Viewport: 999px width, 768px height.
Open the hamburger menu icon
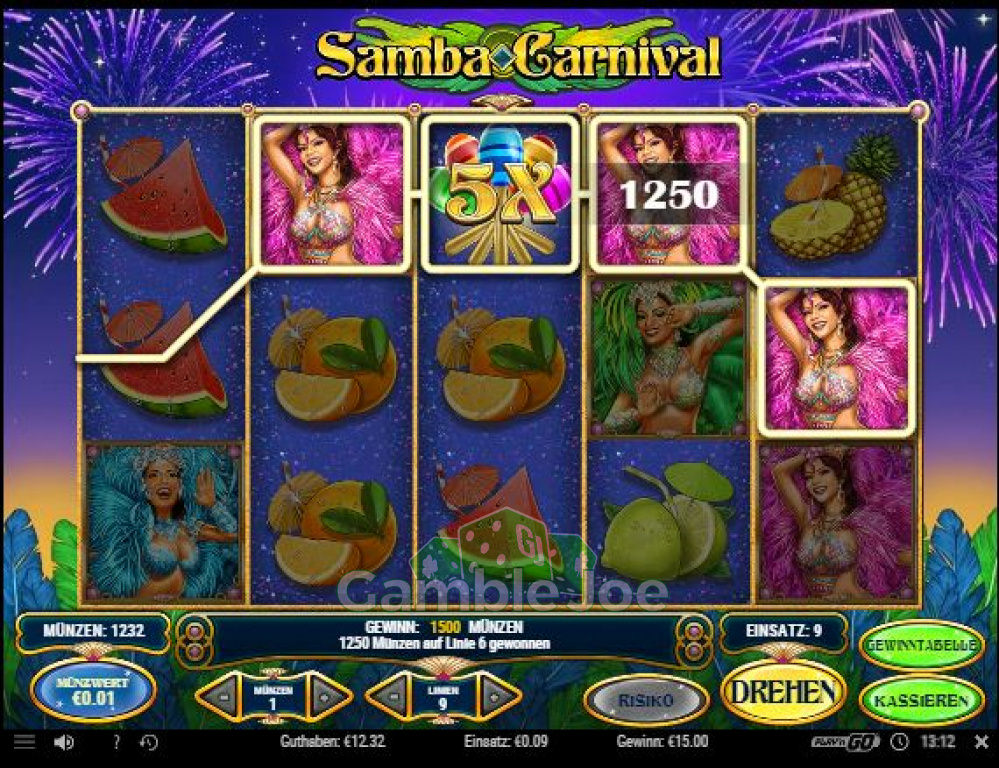click(24, 741)
